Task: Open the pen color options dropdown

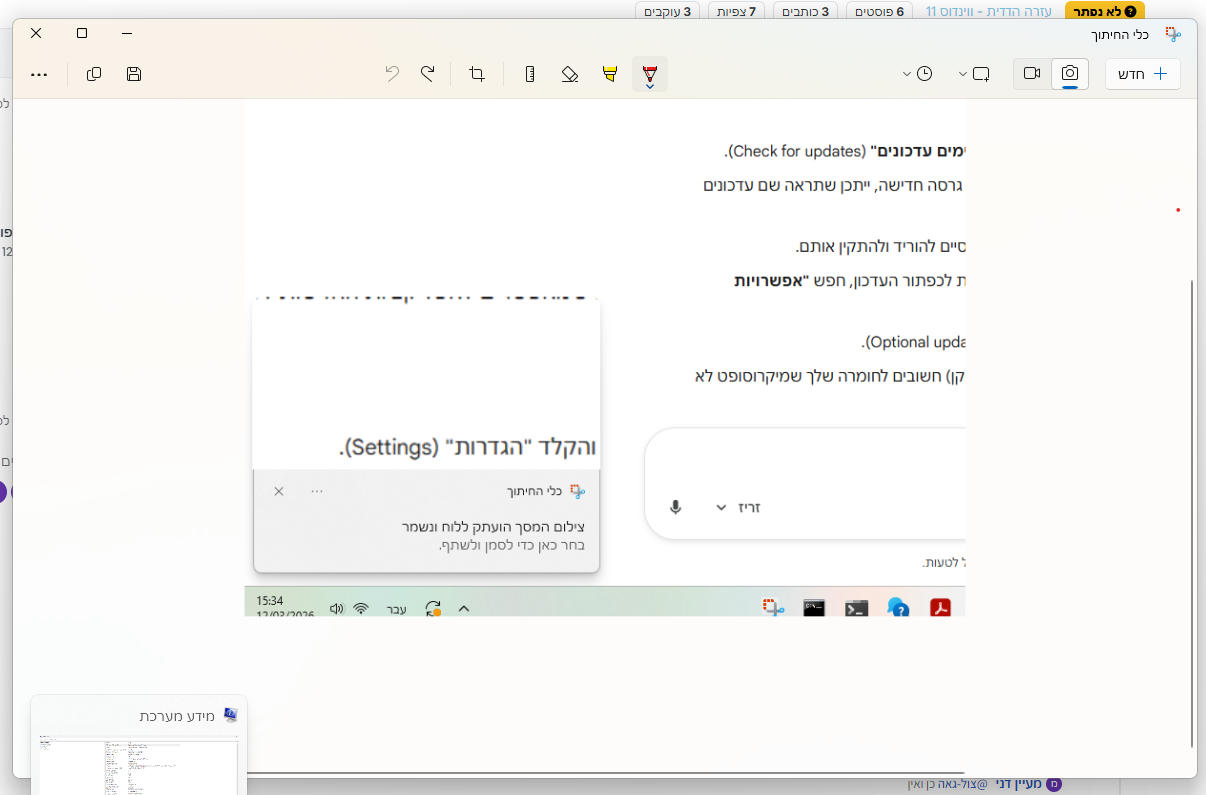Action: [x=650, y=85]
